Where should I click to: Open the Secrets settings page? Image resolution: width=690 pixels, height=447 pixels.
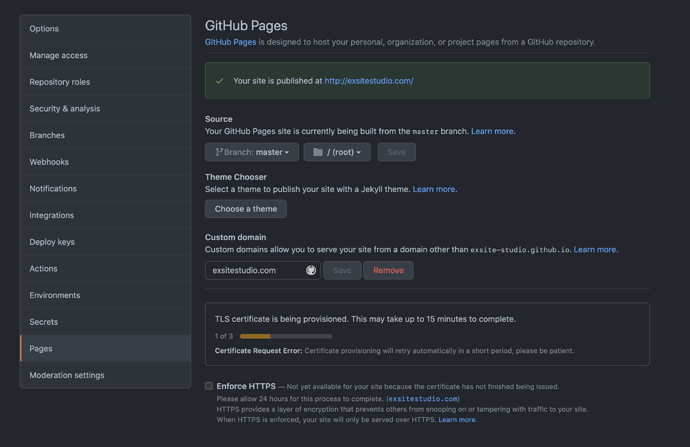coord(105,322)
